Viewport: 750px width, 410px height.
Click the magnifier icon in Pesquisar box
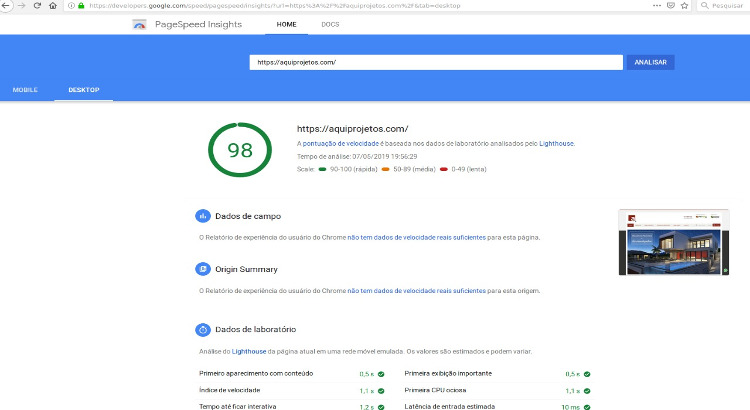coord(705,5)
